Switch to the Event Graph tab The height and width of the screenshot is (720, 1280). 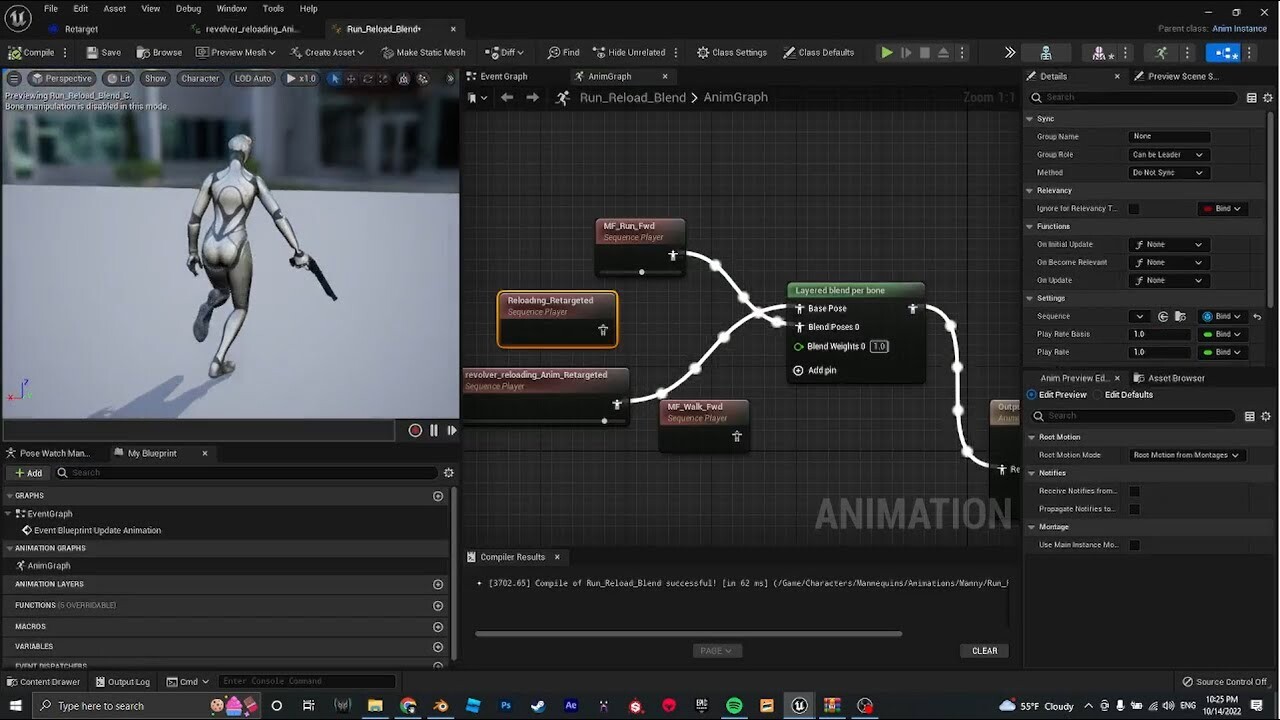[505, 76]
